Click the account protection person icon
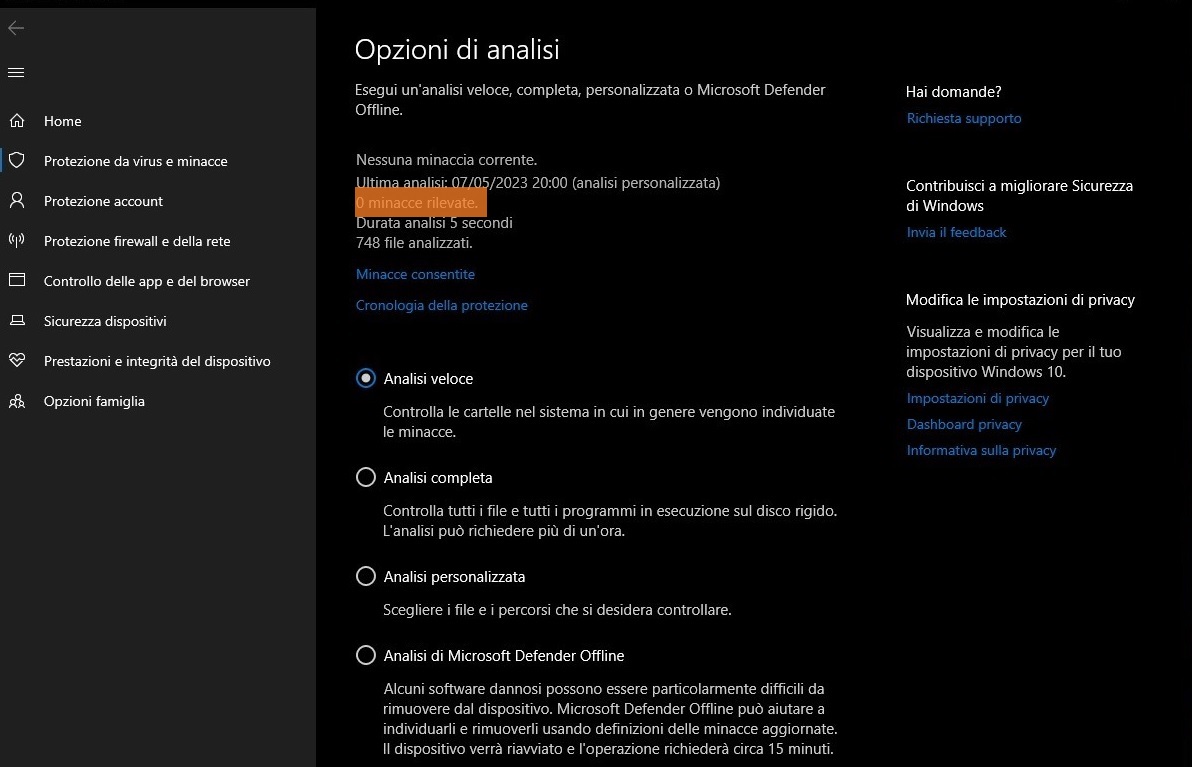This screenshot has height=767, width=1192. click(16, 201)
